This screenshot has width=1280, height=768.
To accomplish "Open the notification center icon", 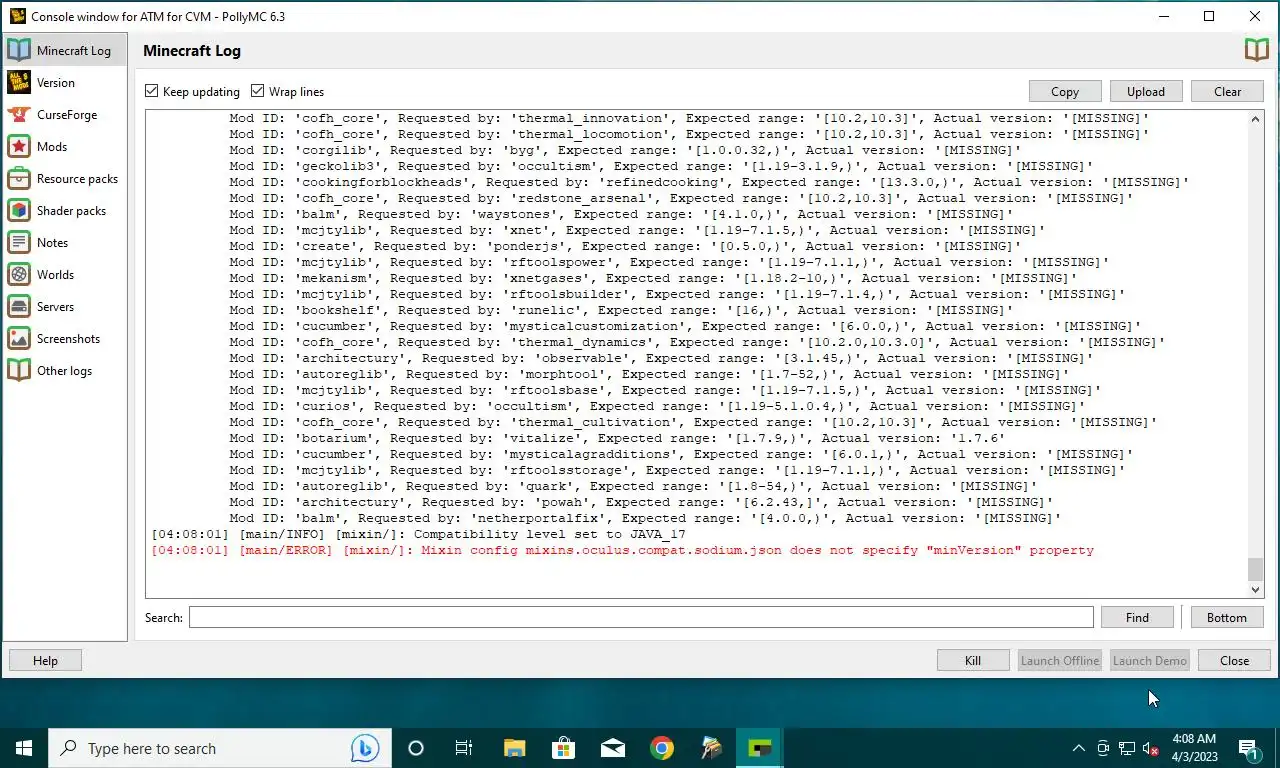I will click(1248, 748).
